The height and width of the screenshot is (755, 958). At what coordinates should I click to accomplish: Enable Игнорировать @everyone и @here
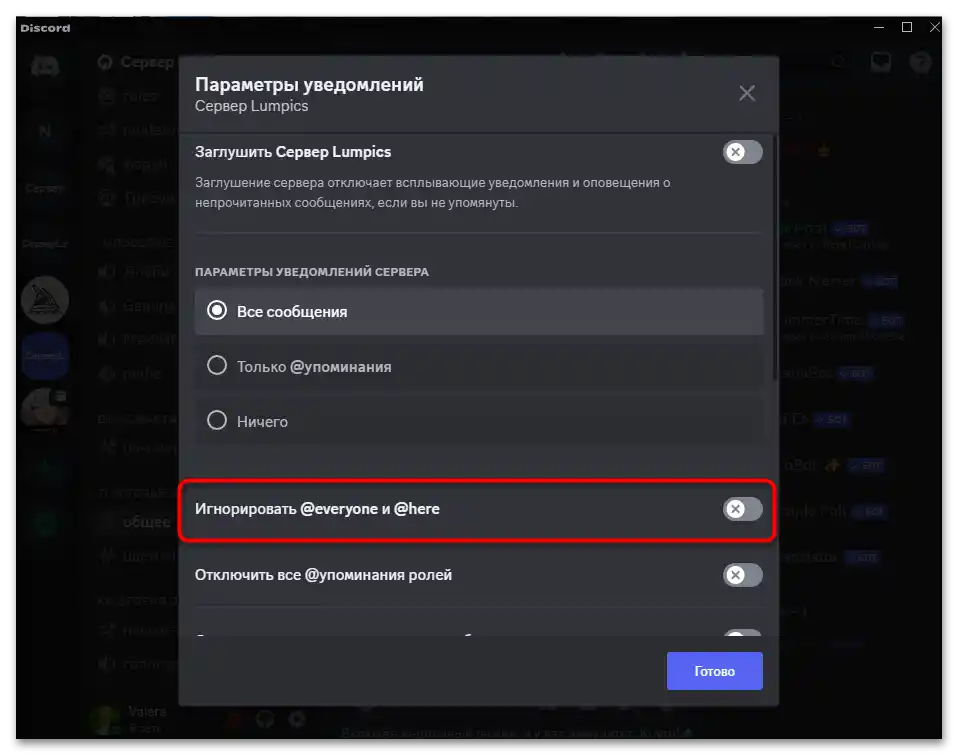741,510
